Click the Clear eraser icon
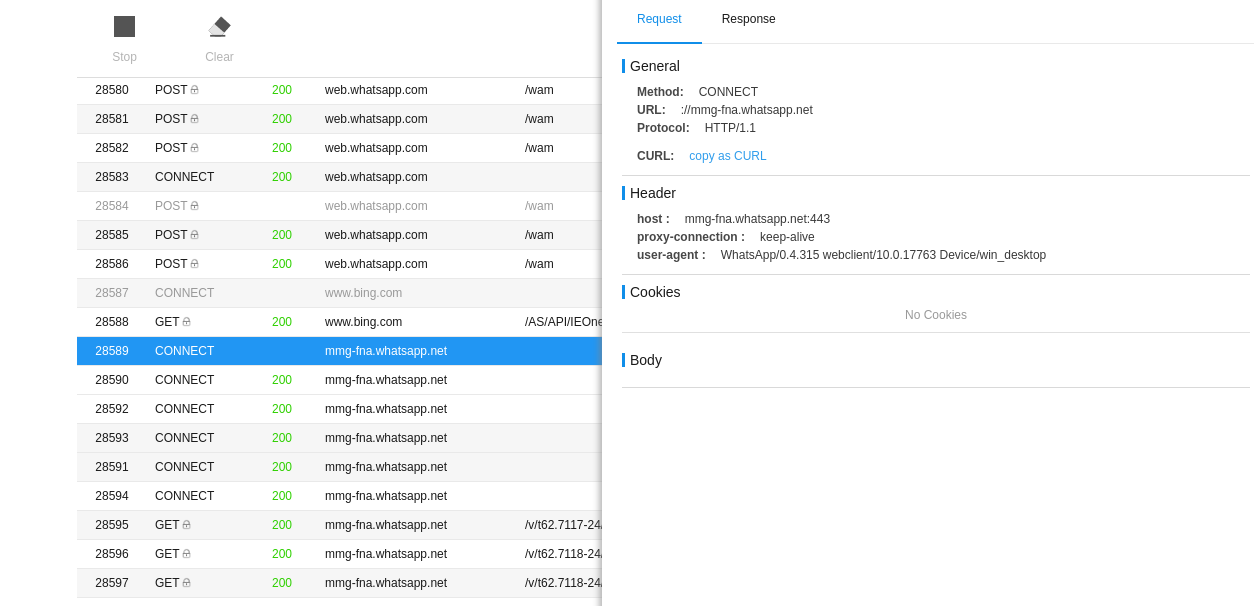The image size is (1254, 606). [x=219, y=27]
